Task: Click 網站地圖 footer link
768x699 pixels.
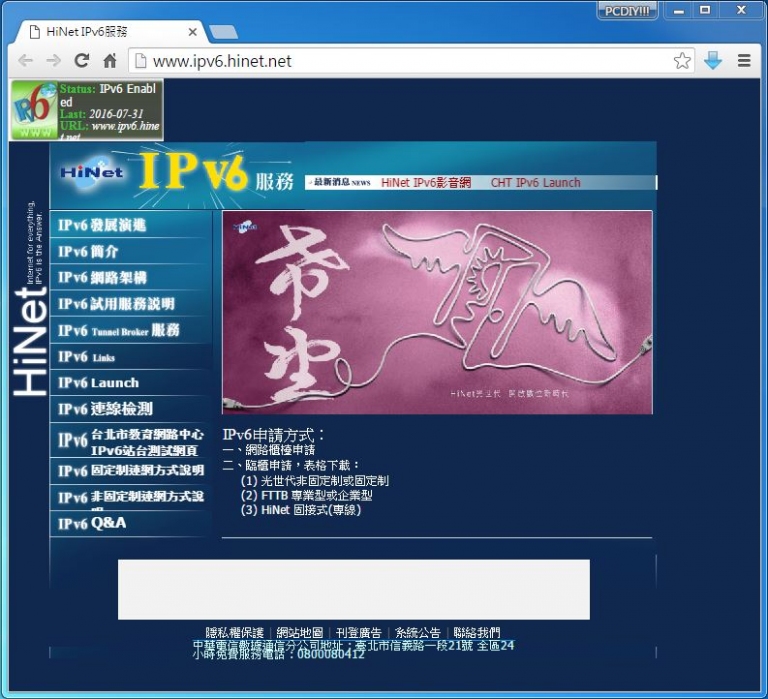Action: coord(300,632)
